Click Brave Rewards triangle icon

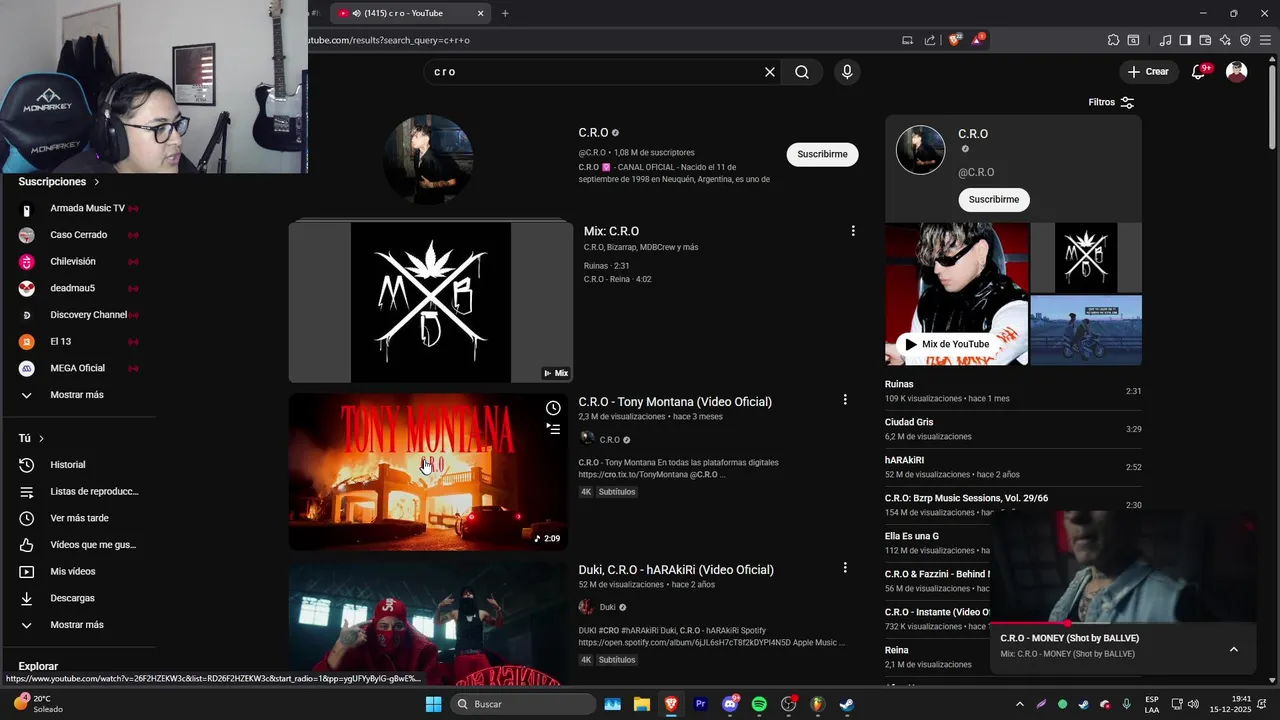pos(977,40)
